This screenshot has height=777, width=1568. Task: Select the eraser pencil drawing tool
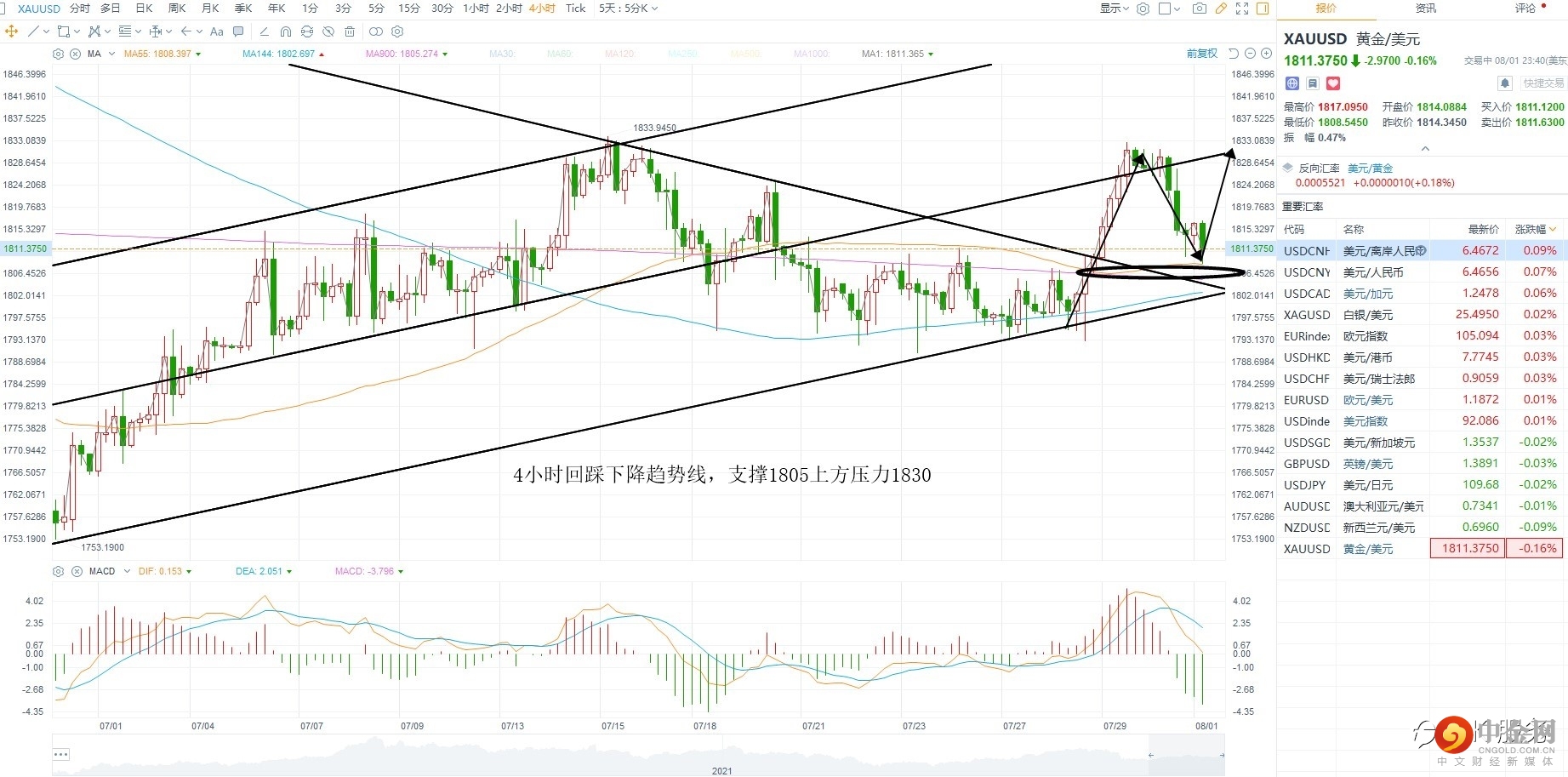[x=264, y=31]
